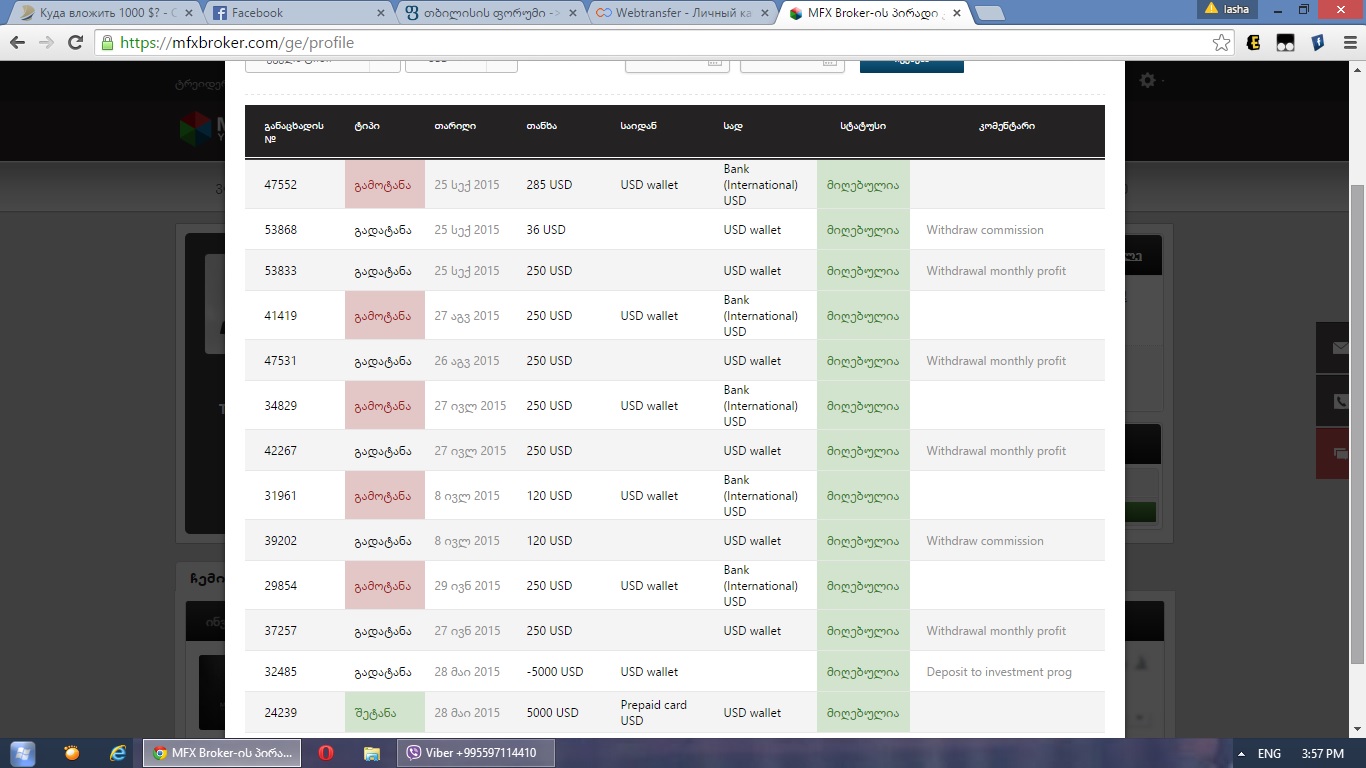Click the კომენტარი column header
The height and width of the screenshot is (768, 1366).
click(1007, 126)
